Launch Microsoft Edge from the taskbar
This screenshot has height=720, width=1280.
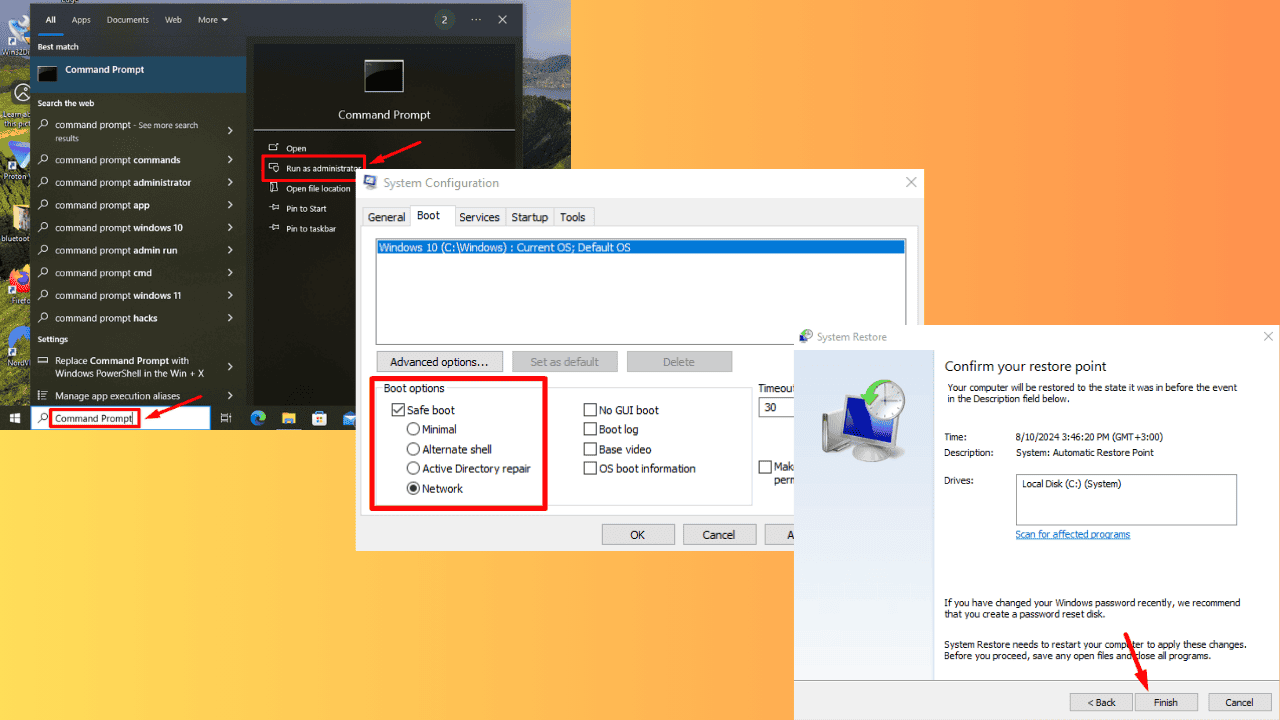tap(257, 418)
